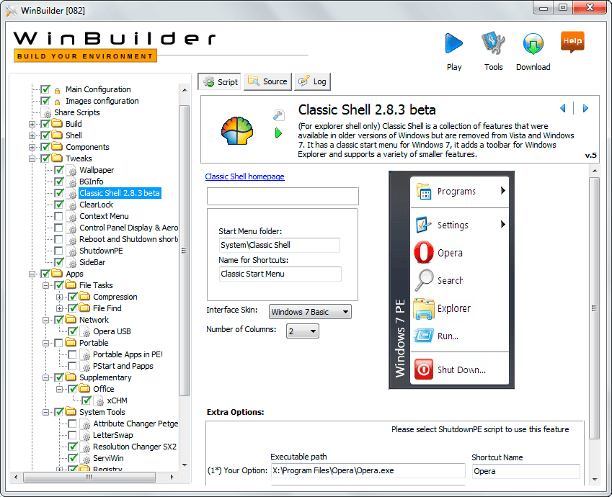Image resolution: width=612 pixels, height=497 pixels.
Task: Open the Download globe icon
Action: pyautogui.click(x=533, y=44)
